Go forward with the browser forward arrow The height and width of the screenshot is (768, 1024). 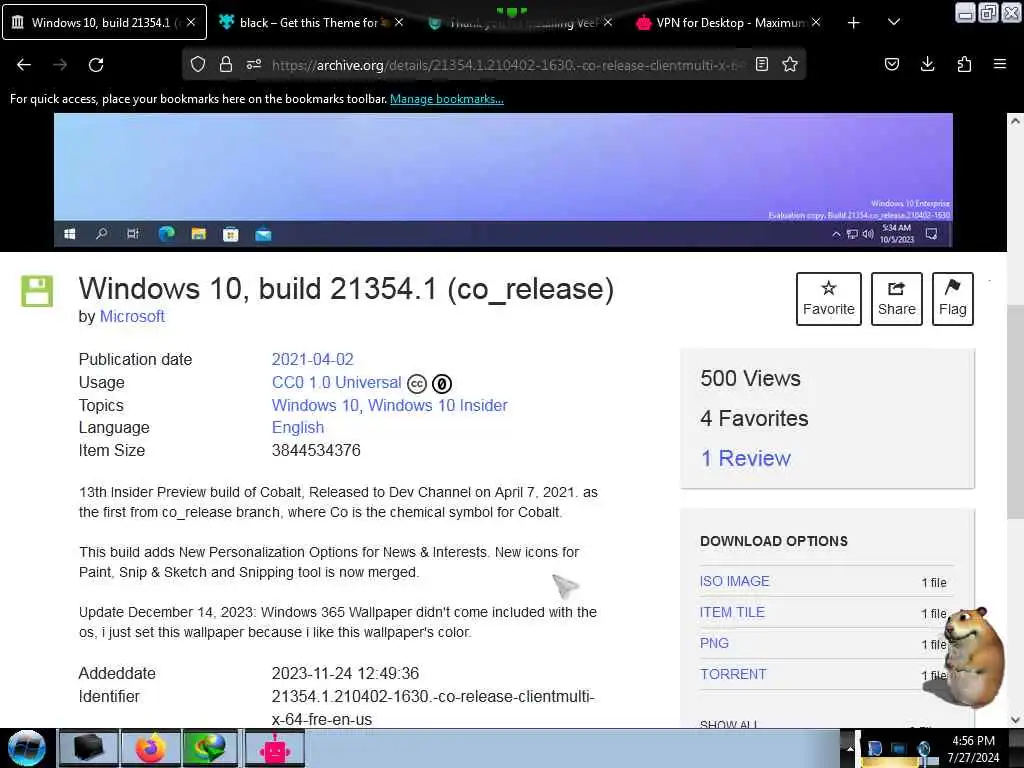[60, 65]
